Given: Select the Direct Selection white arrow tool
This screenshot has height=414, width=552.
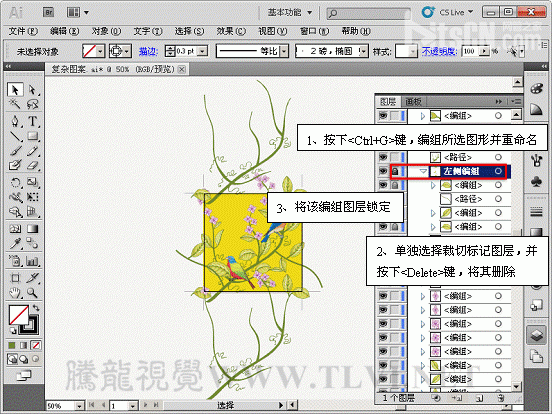Looking at the screenshot, I should click(x=32, y=90).
